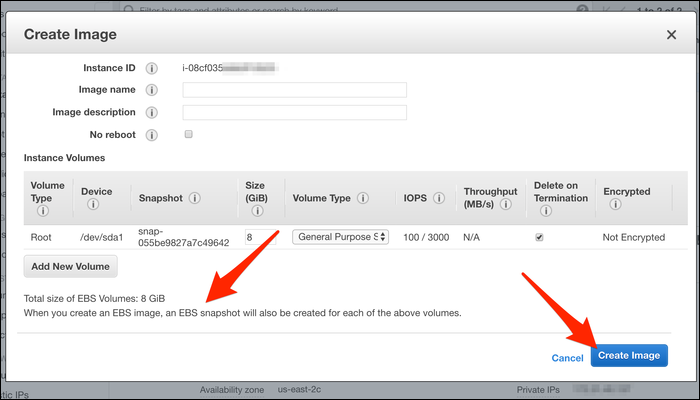Click the Image description info icon
The image size is (700, 400).
tap(152, 112)
